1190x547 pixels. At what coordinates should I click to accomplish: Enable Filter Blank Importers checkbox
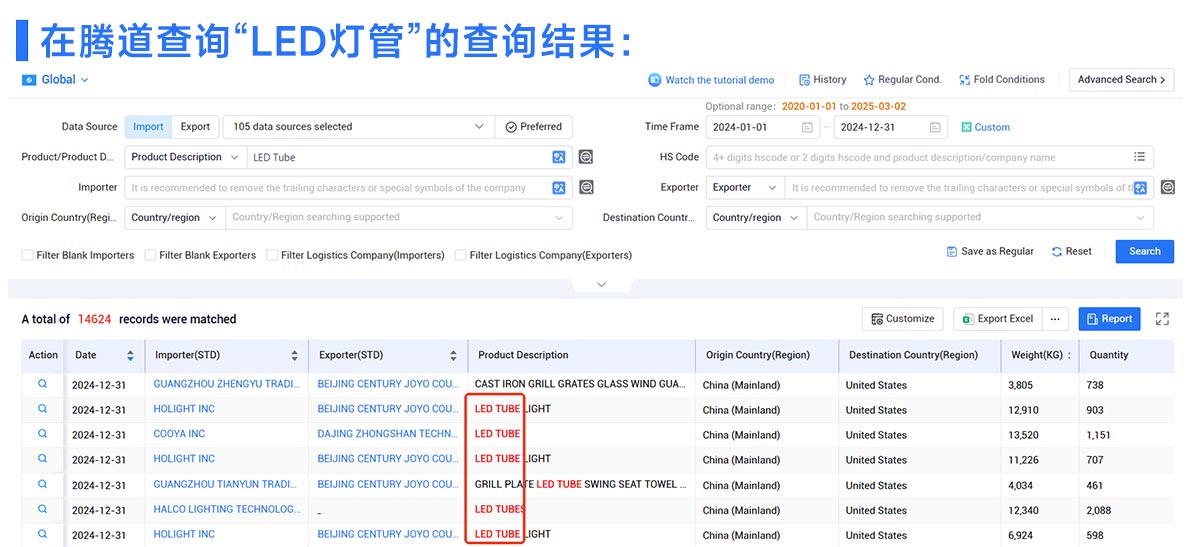(28, 255)
